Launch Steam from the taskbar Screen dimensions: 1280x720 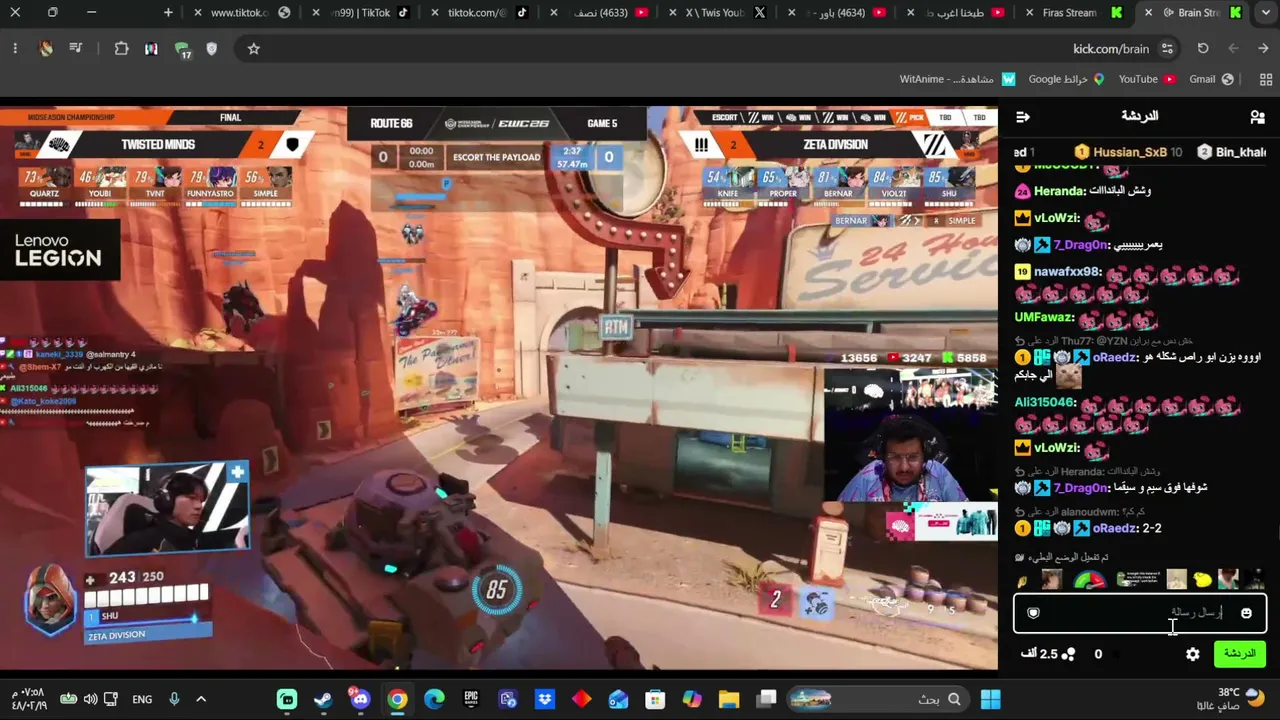[x=323, y=699]
